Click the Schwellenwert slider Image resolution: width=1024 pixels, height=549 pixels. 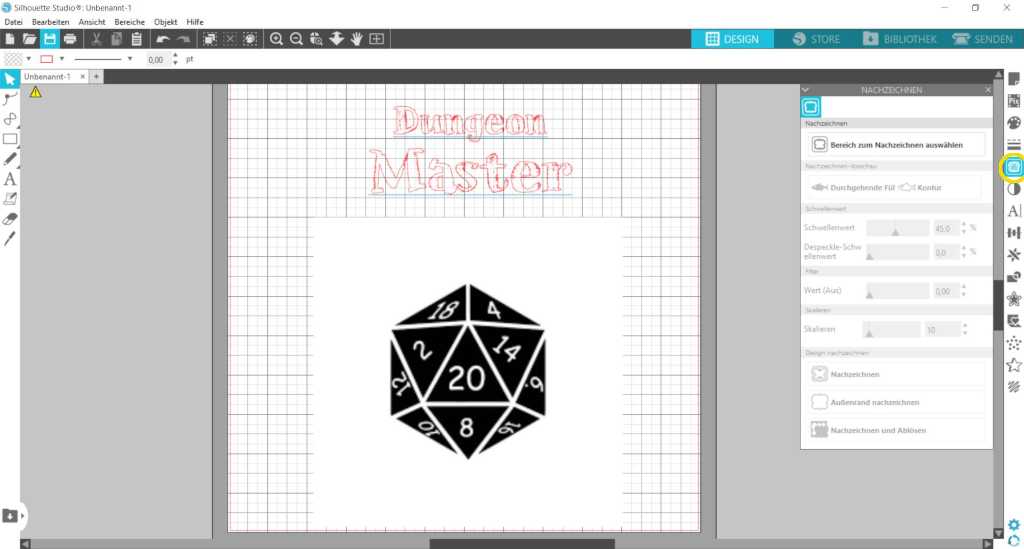(897, 228)
